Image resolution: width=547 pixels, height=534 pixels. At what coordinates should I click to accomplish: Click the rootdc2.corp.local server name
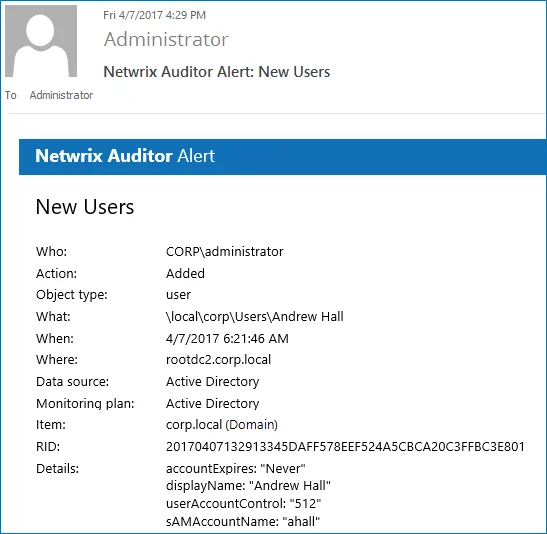tap(218, 360)
